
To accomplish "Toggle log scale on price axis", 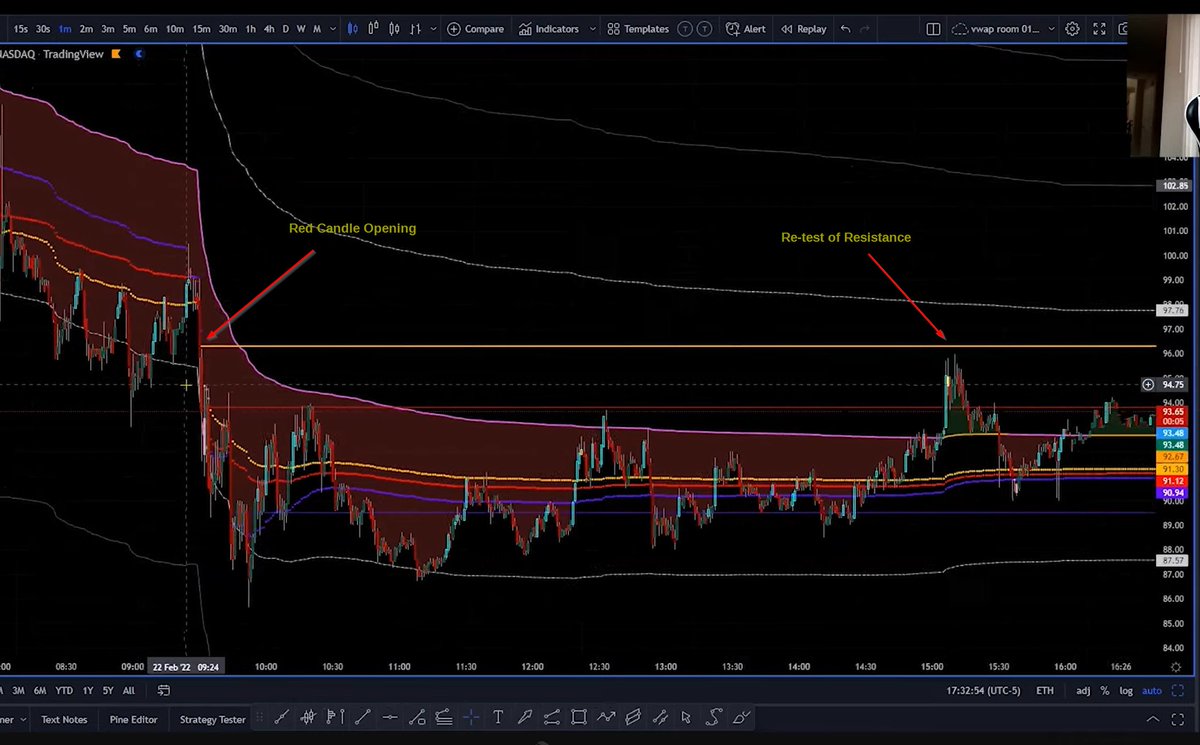I will [1129, 690].
